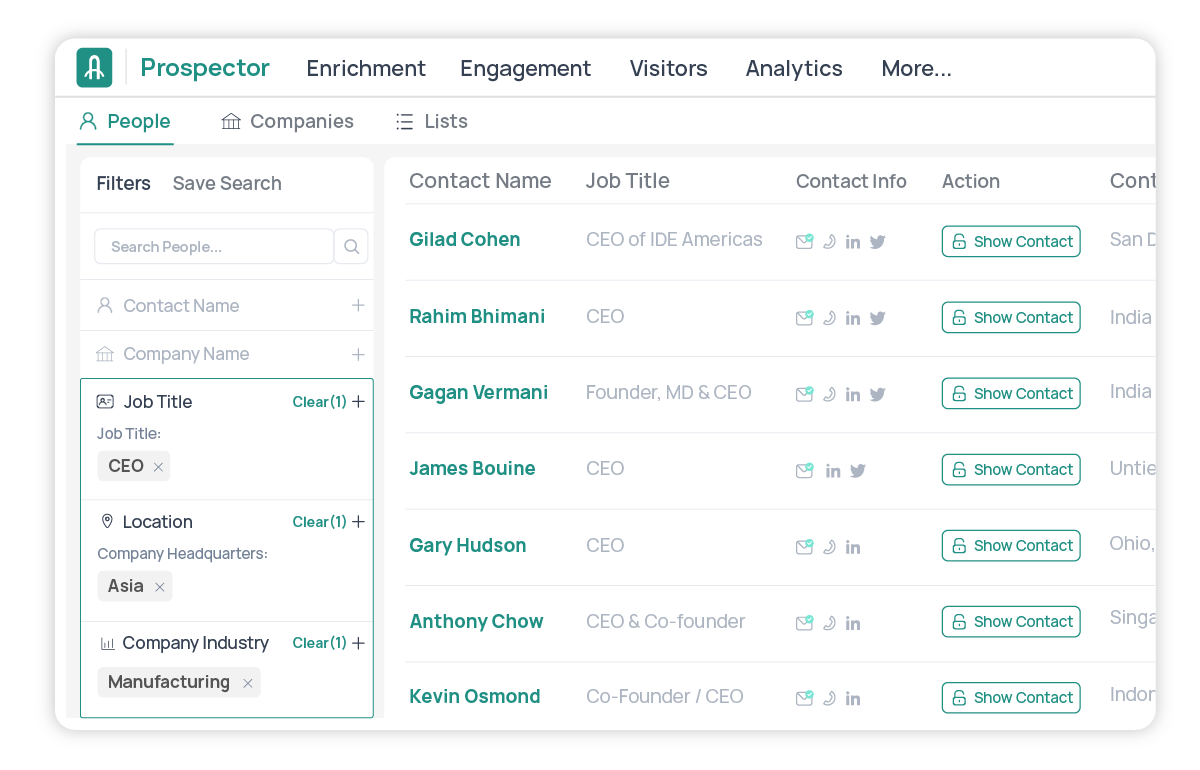
Task: Click Anthony Chow's email icon
Action: [x=804, y=622]
